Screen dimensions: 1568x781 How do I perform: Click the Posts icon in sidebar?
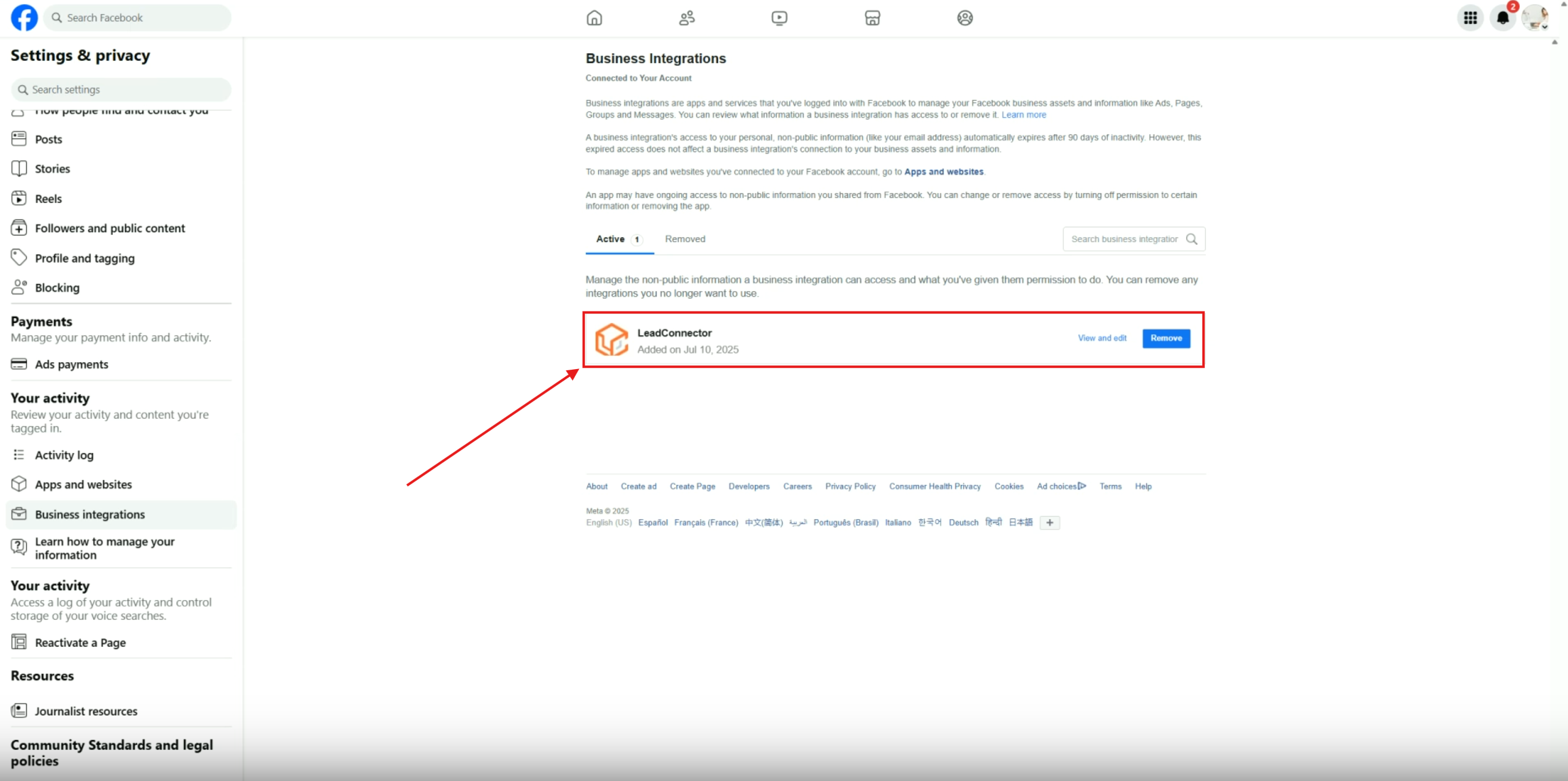click(19, 139)
